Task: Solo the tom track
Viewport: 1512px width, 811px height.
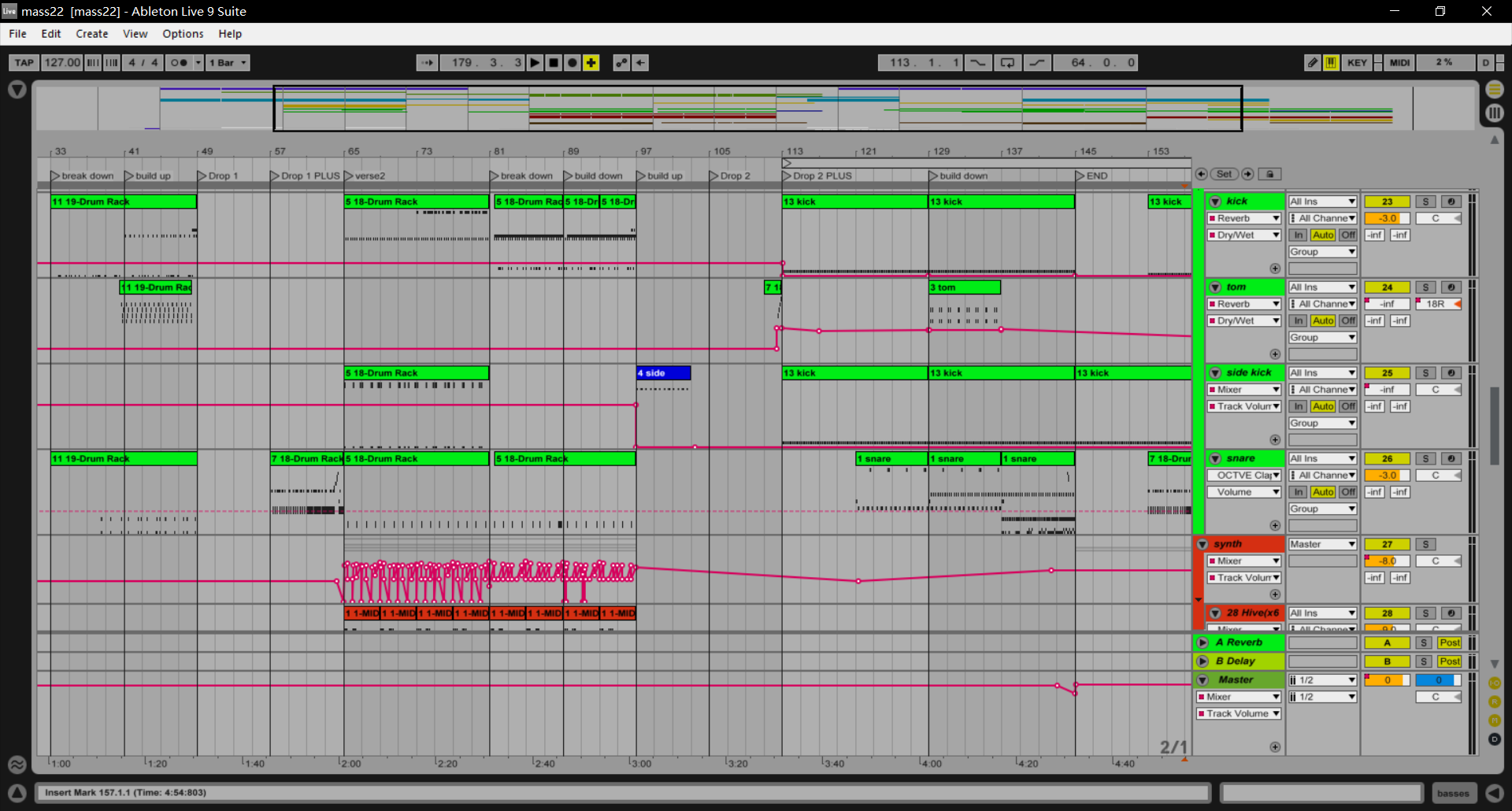Action: [x=1425, y=287]
